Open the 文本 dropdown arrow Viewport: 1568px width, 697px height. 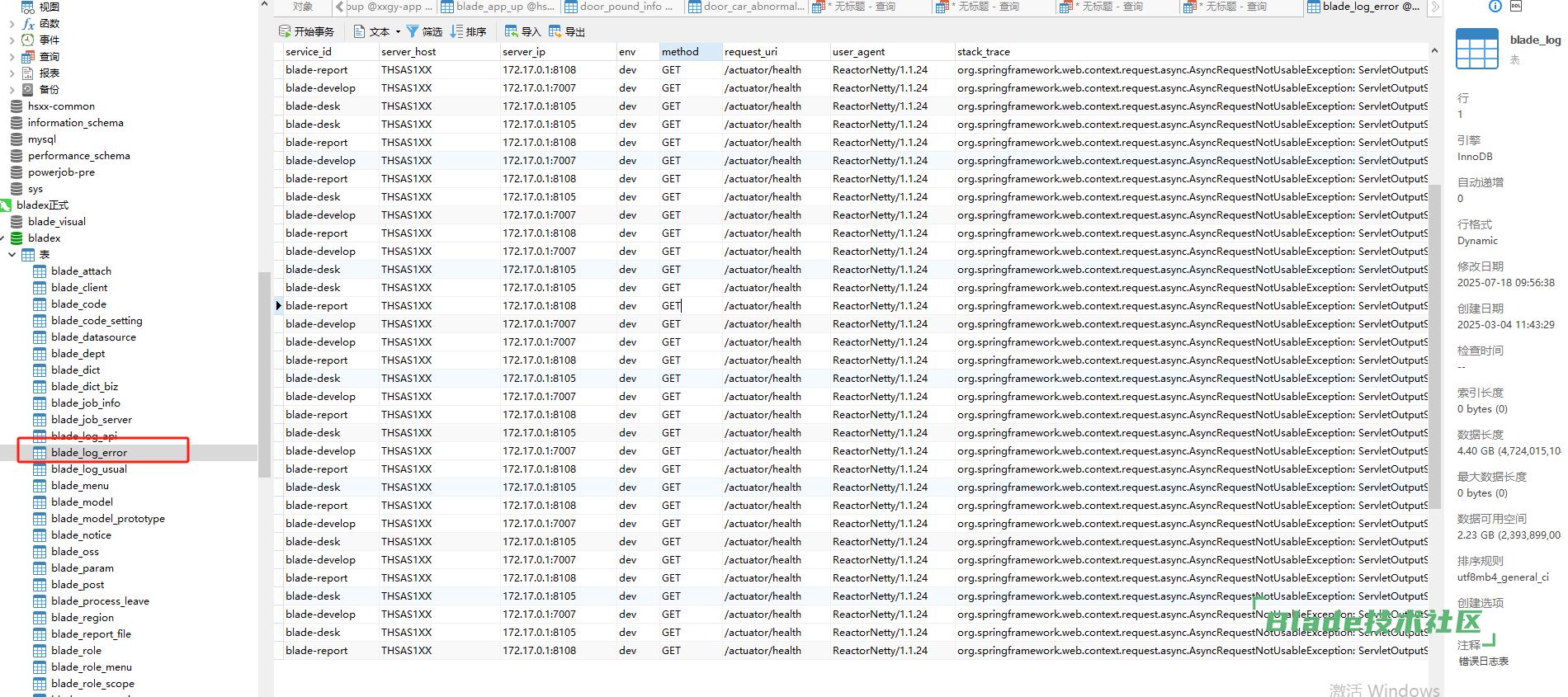[398, 32]
